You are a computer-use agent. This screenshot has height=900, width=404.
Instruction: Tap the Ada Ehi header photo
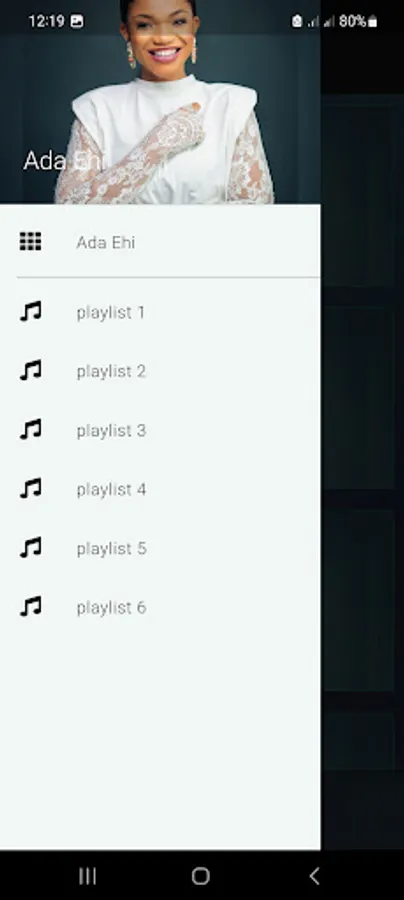tap(160, 102)
